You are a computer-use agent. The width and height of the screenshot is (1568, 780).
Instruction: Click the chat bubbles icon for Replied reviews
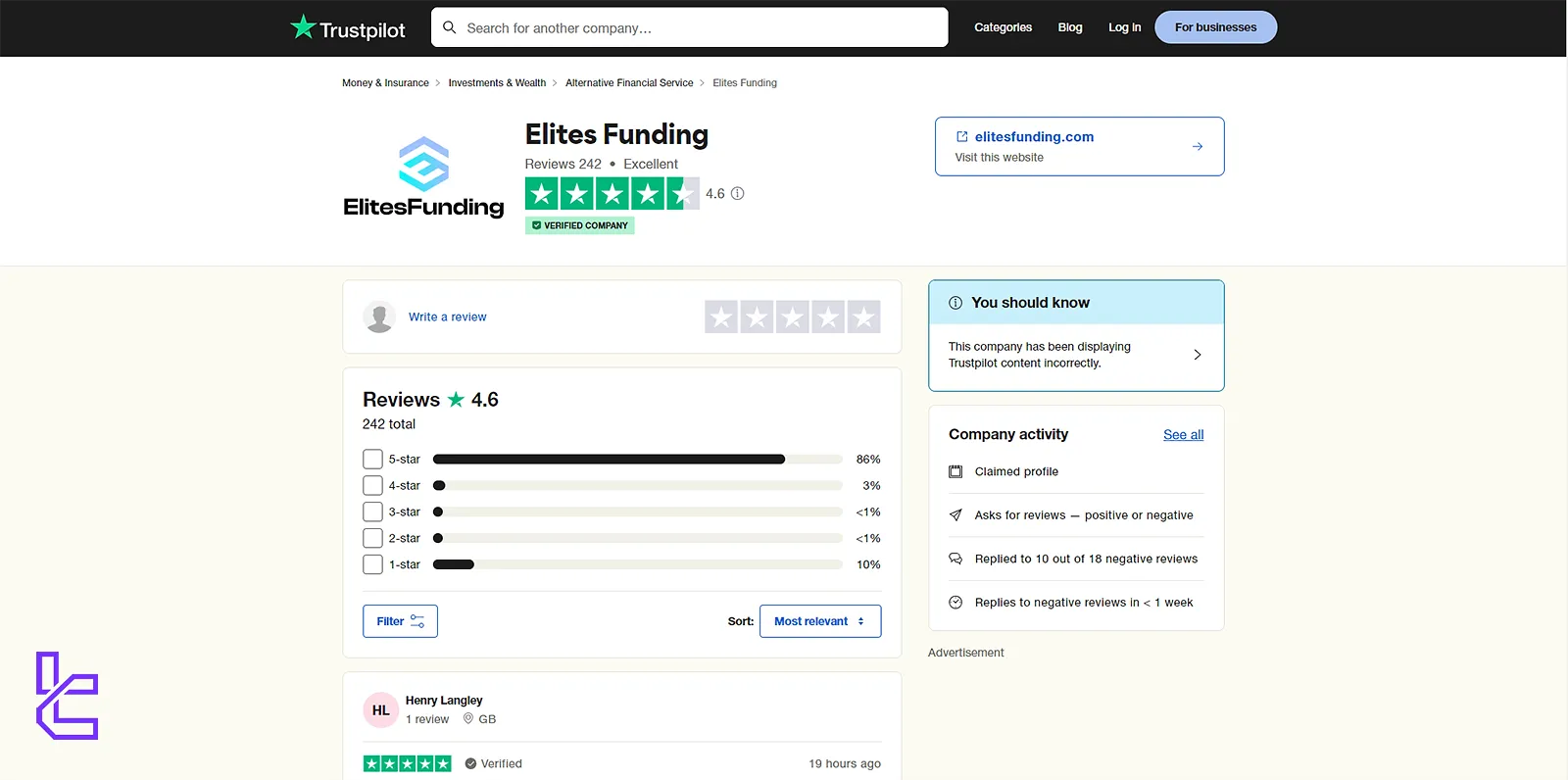955,559
